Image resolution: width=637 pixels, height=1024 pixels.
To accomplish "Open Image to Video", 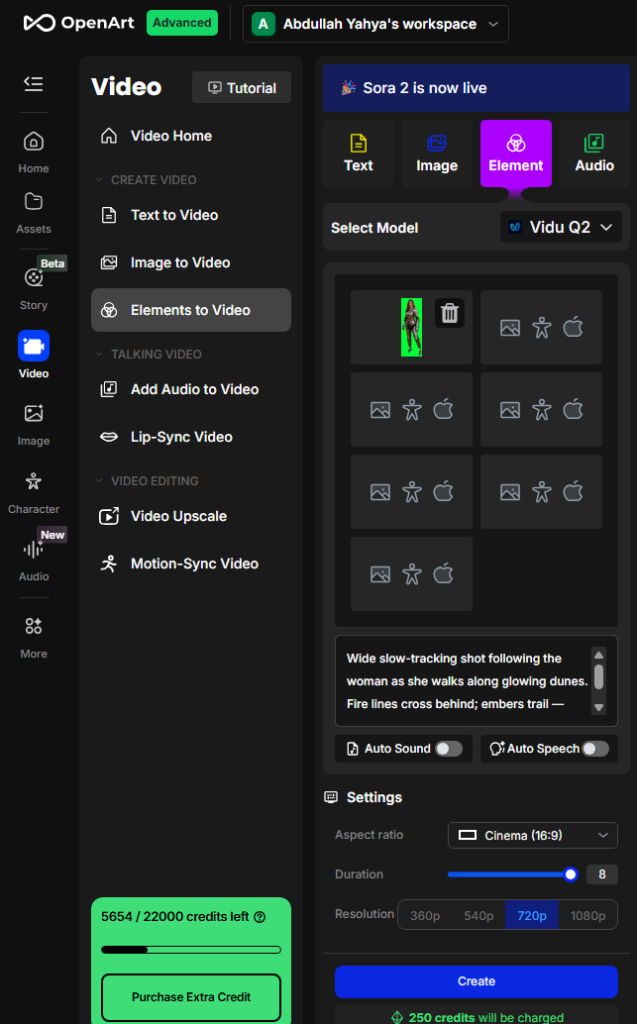I will point(191,263).
